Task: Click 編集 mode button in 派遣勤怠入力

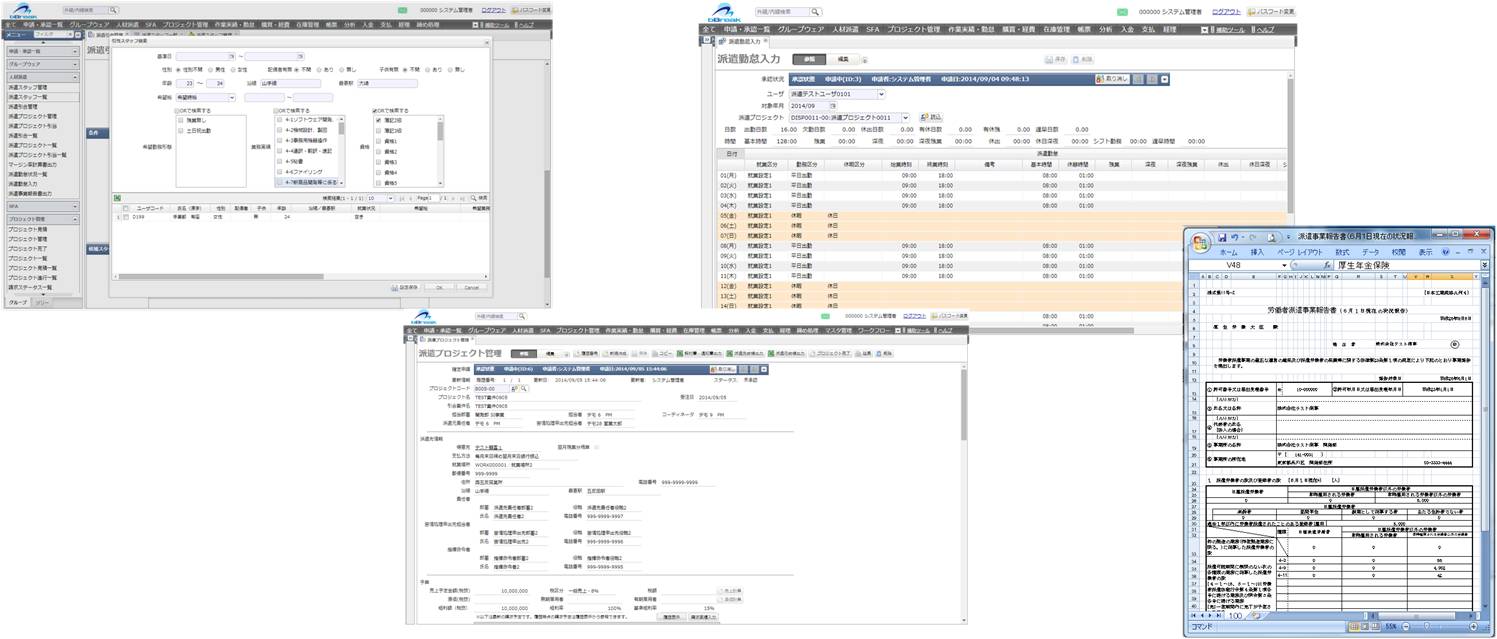Action: 844,59
